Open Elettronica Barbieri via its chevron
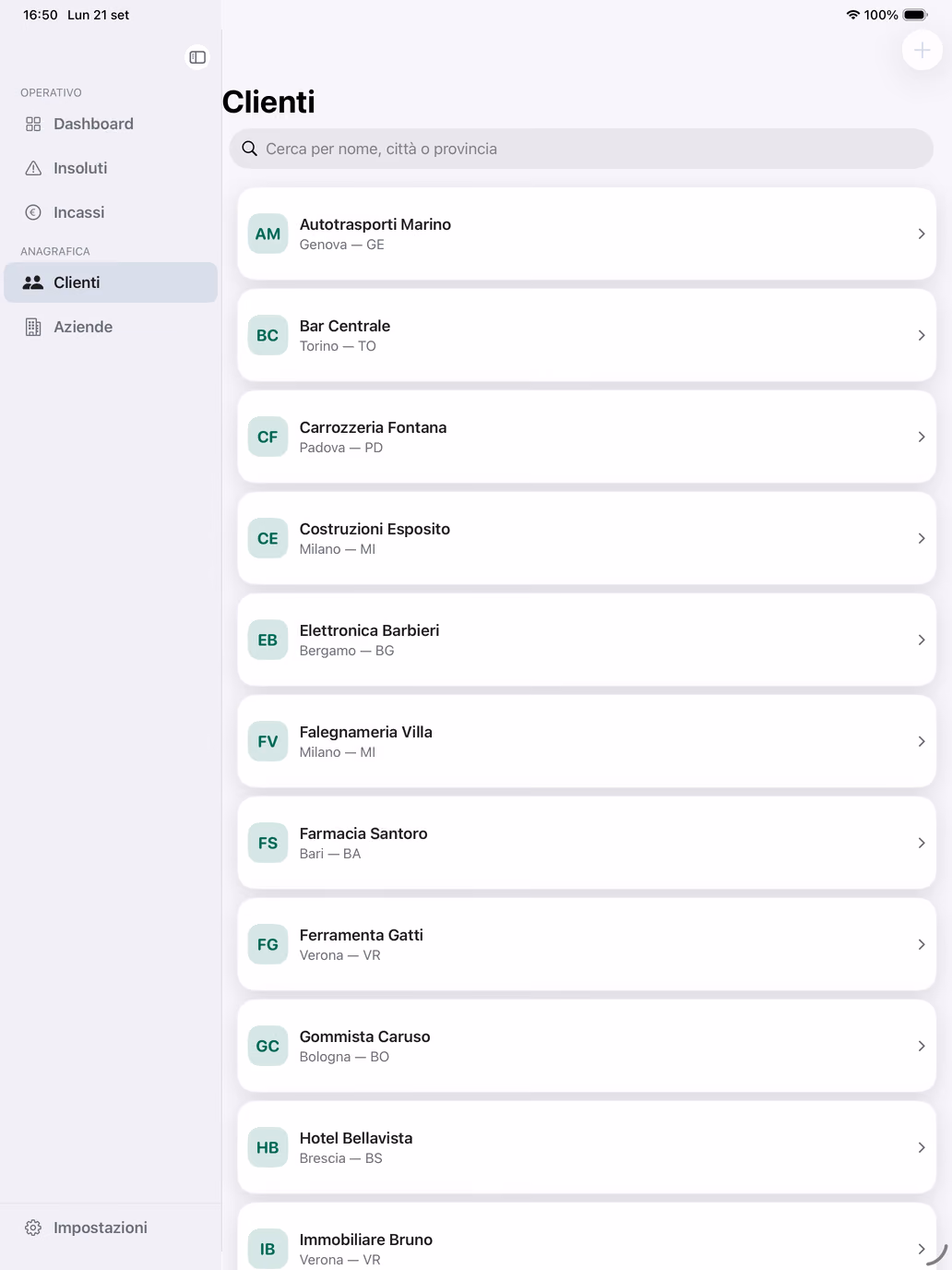This screenshot has width=952, height=1270. (x=922, y=640)
